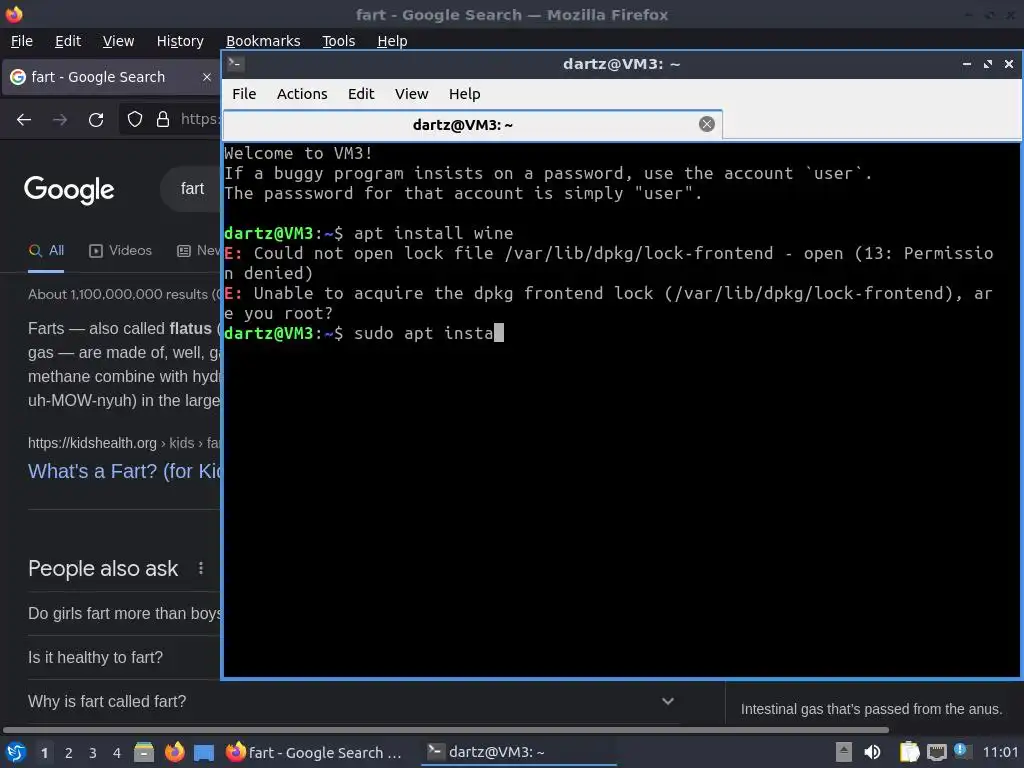Screen dimensions: 1024x768
Task: Launch Firefox from the taskbar quick launch
Action: point(174,752)
